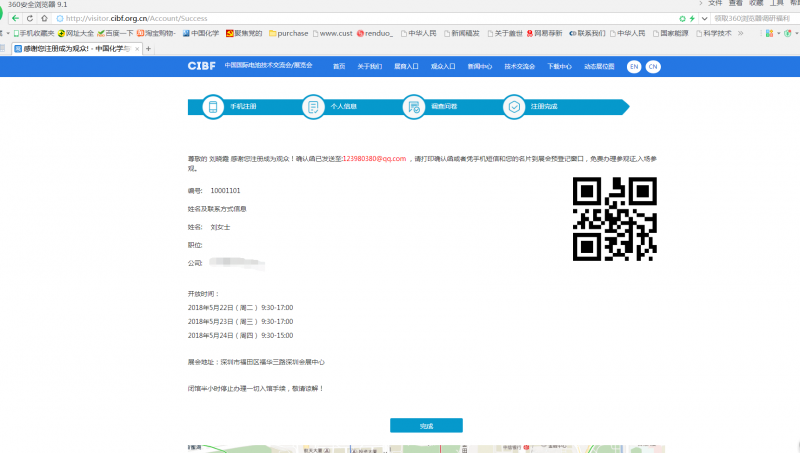Open the 新闻中心 navigation menu
Viewport: 800px width, 453px height.
(479, 66)
